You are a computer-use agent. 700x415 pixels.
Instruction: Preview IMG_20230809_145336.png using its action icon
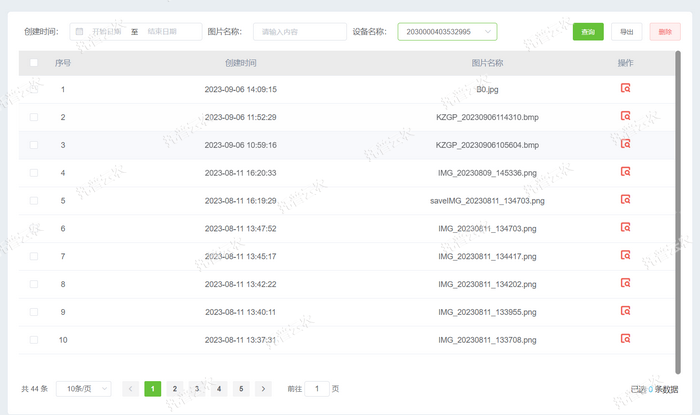(x=625, y=172)
